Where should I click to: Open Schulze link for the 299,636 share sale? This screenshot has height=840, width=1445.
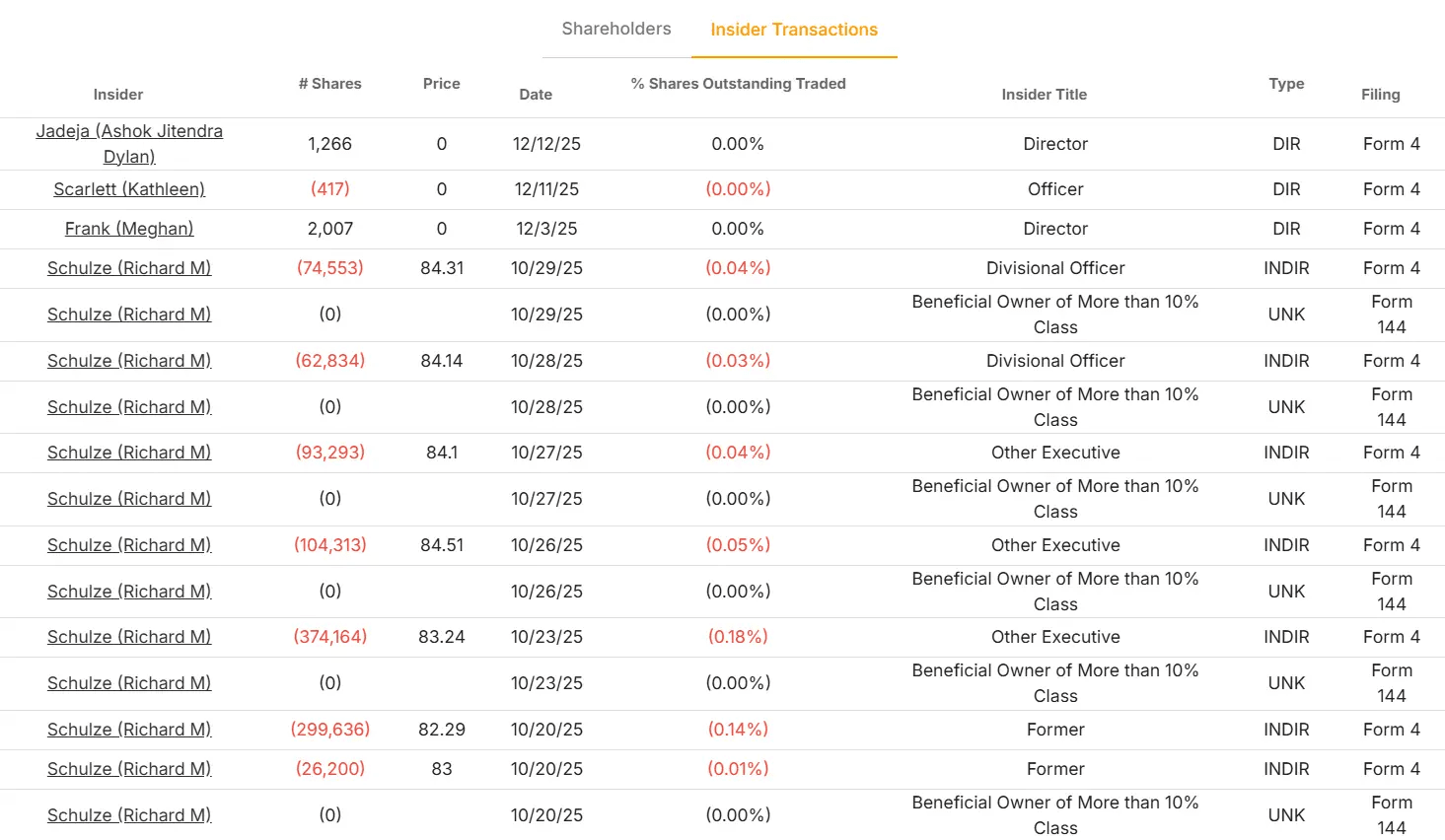click(129, 730)
